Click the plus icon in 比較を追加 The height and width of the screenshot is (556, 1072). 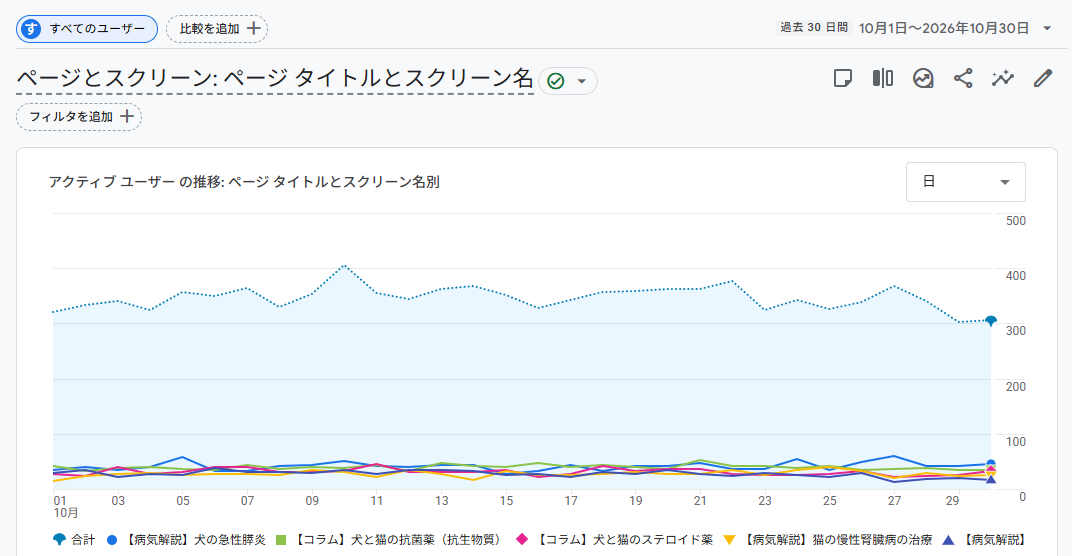click(x=253, y=29)
